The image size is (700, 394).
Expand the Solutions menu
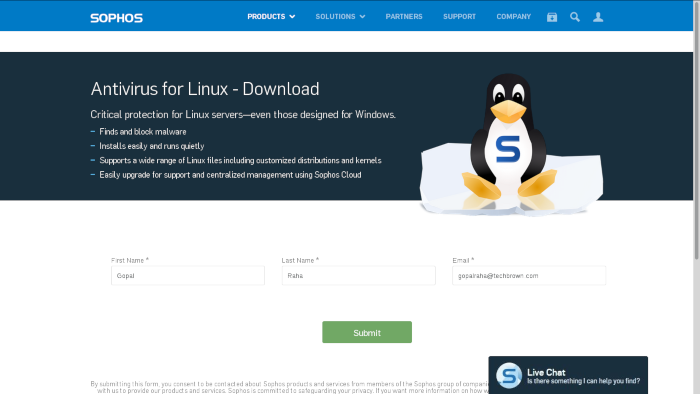[340, 17]
